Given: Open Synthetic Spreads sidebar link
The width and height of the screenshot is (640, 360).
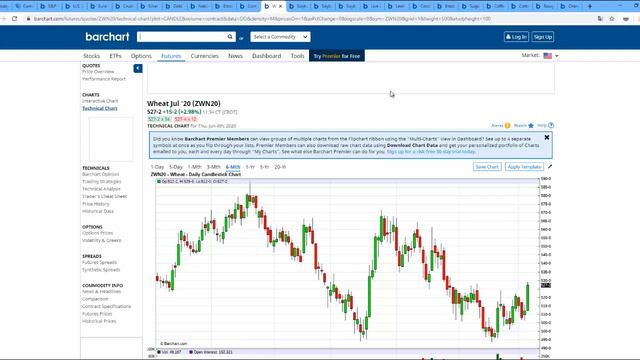Looking at the screenshot, I should click(101, 270).
